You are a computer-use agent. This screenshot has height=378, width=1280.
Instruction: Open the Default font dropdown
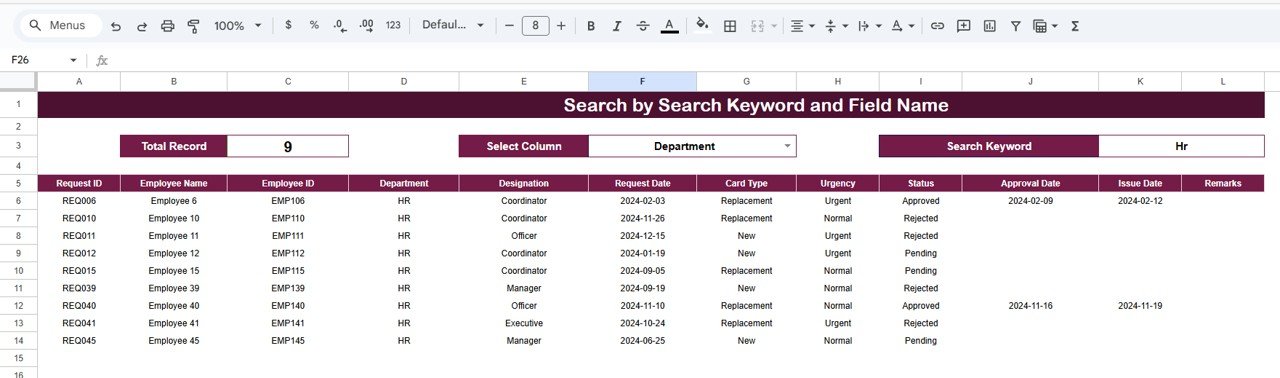click(453, 25)
